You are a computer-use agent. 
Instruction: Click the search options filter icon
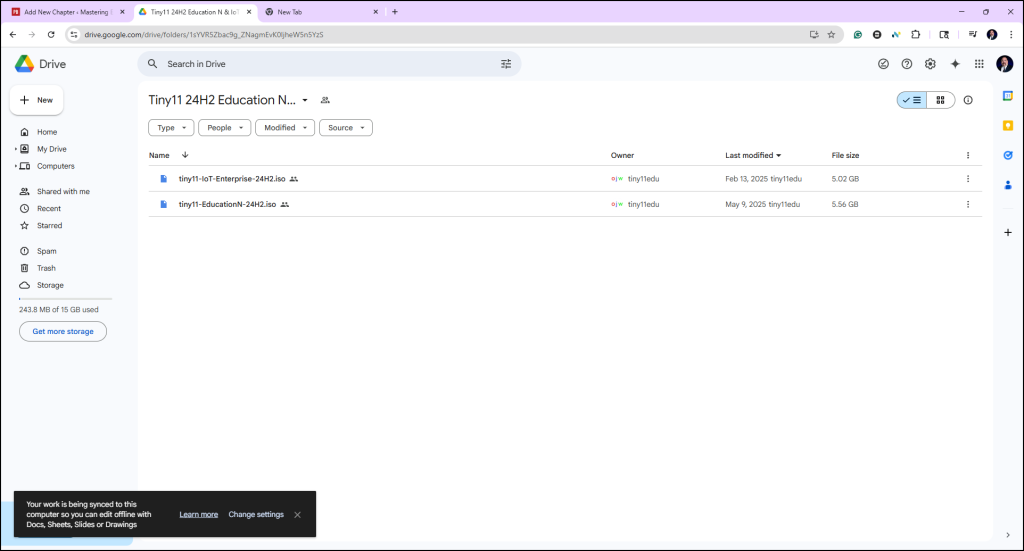coord(506,64)
